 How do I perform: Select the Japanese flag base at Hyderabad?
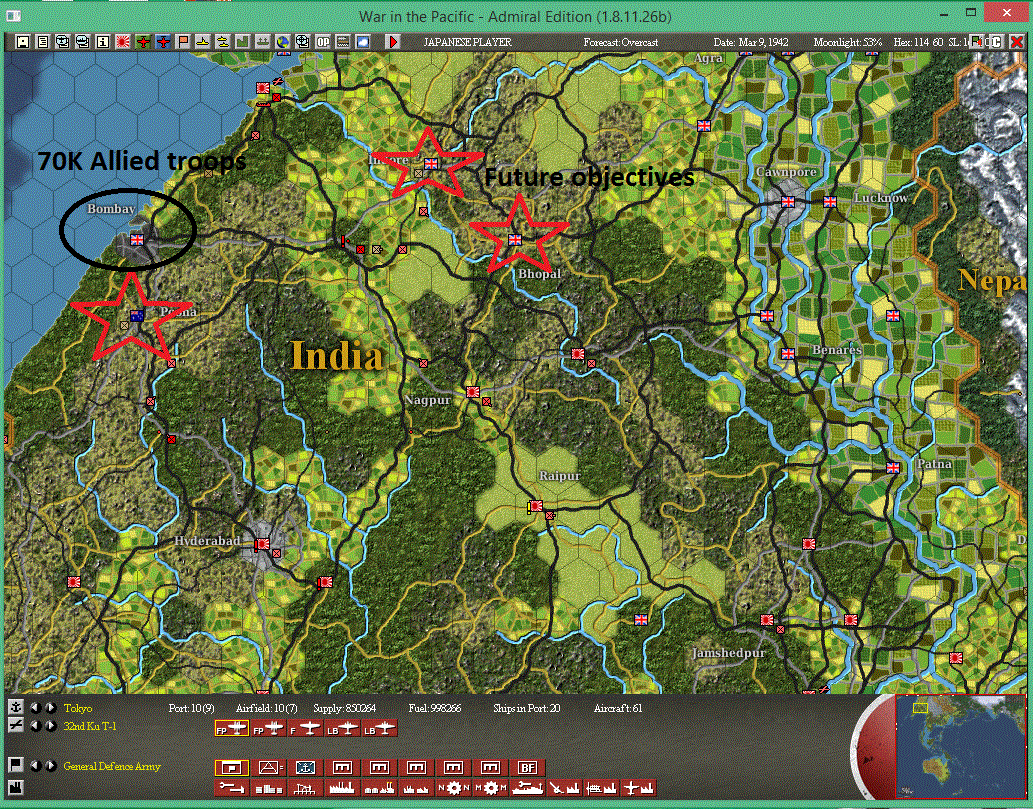(x=262, y=544)
